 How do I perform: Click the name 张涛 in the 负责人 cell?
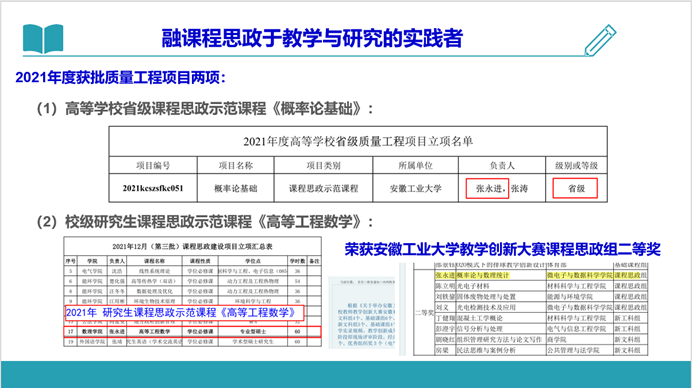click(519, 188)
